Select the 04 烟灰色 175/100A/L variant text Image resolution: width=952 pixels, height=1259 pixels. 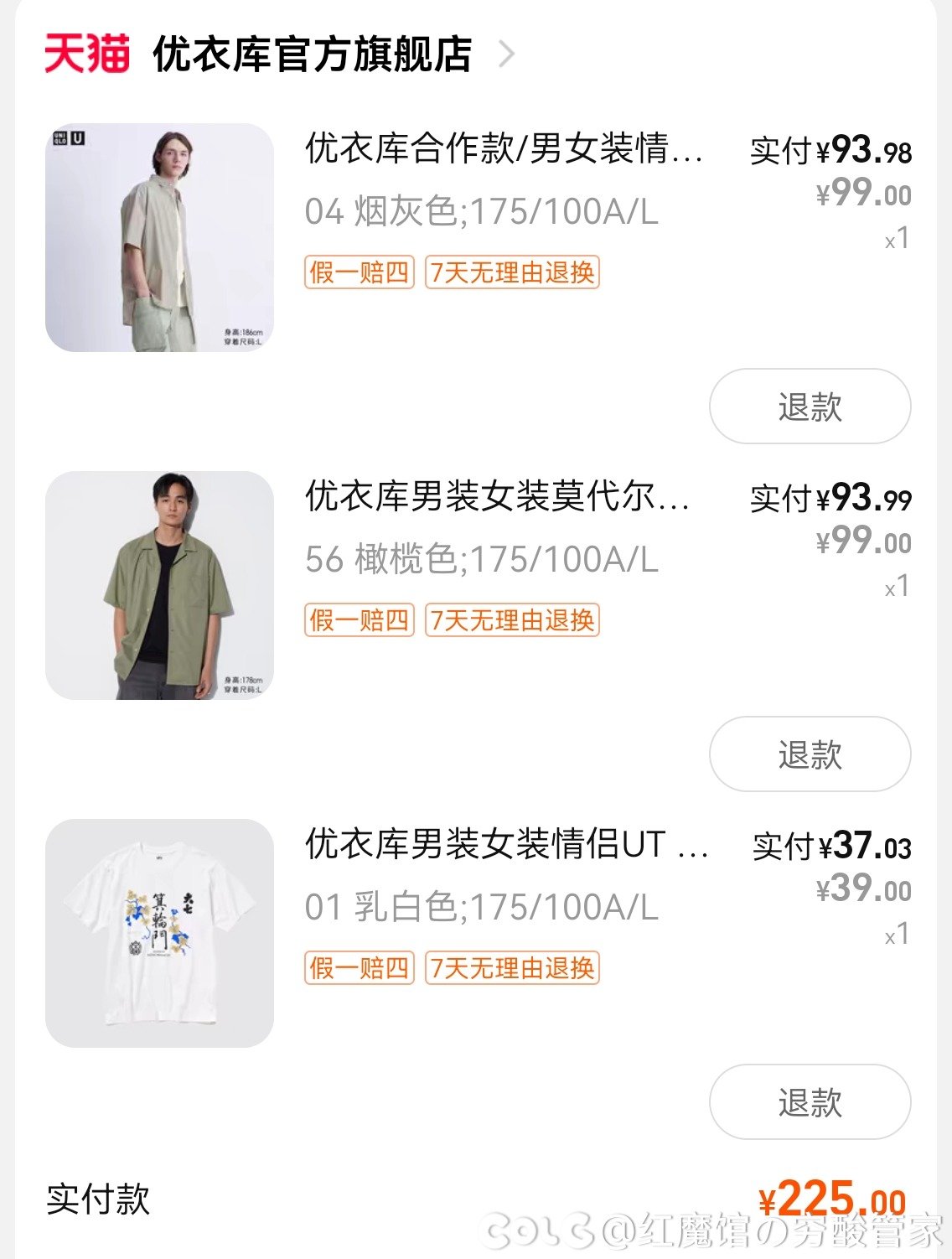[481, 211]
